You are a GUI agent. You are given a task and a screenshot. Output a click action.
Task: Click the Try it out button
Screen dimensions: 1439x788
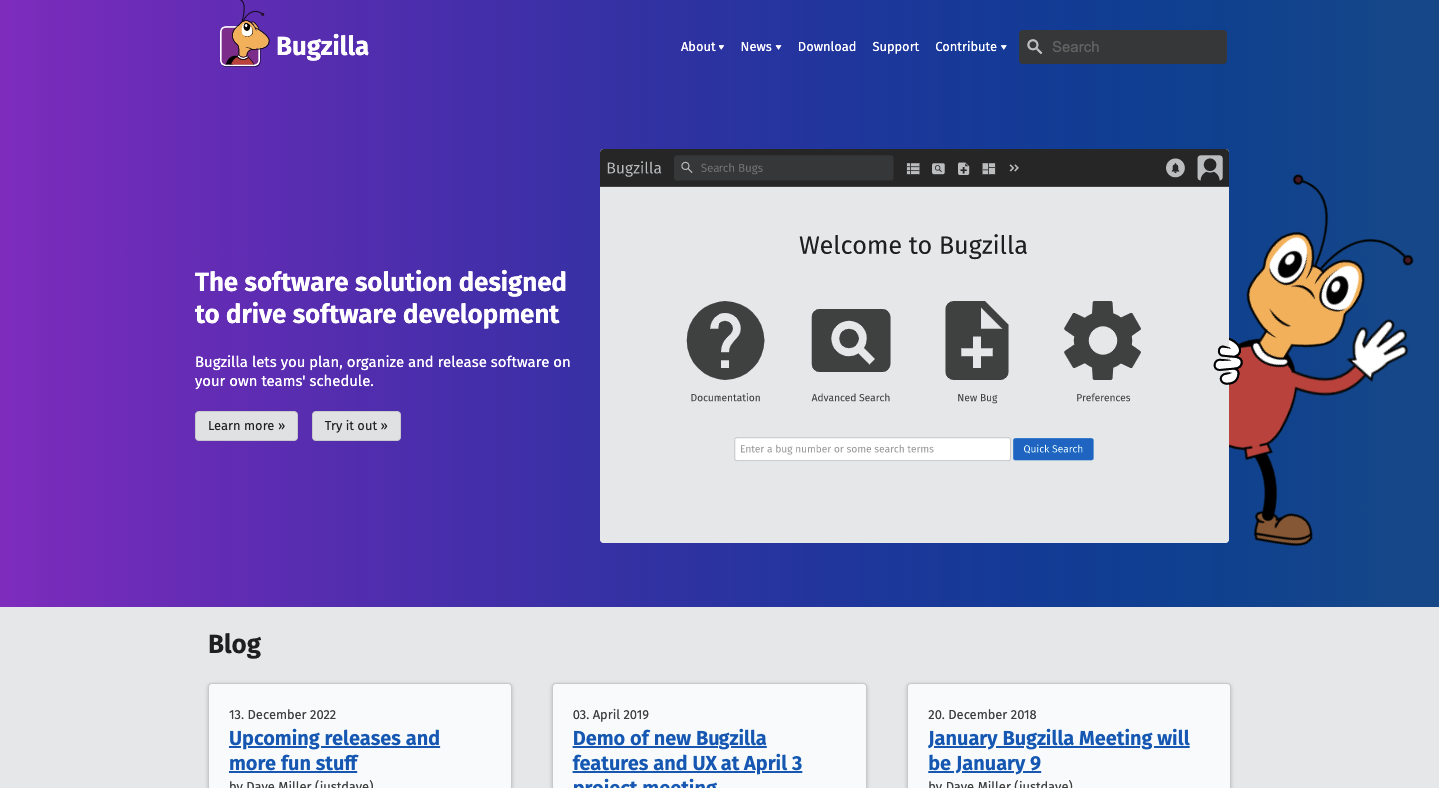pyautogui.click(x=356, y=426)
